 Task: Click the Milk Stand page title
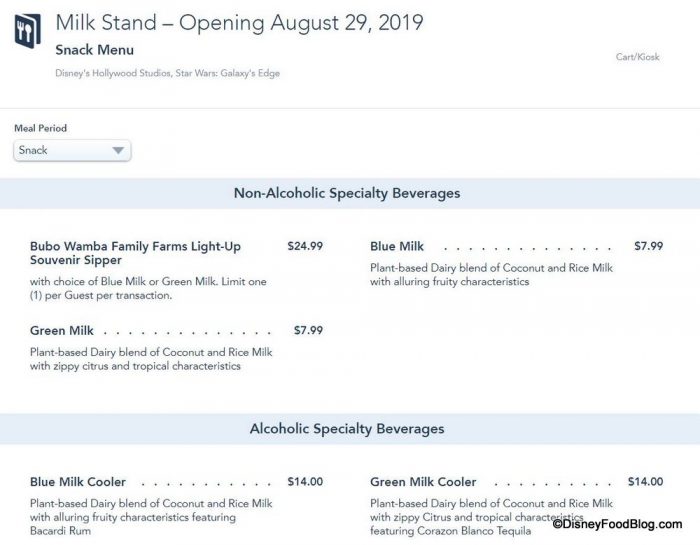(241, 22)
